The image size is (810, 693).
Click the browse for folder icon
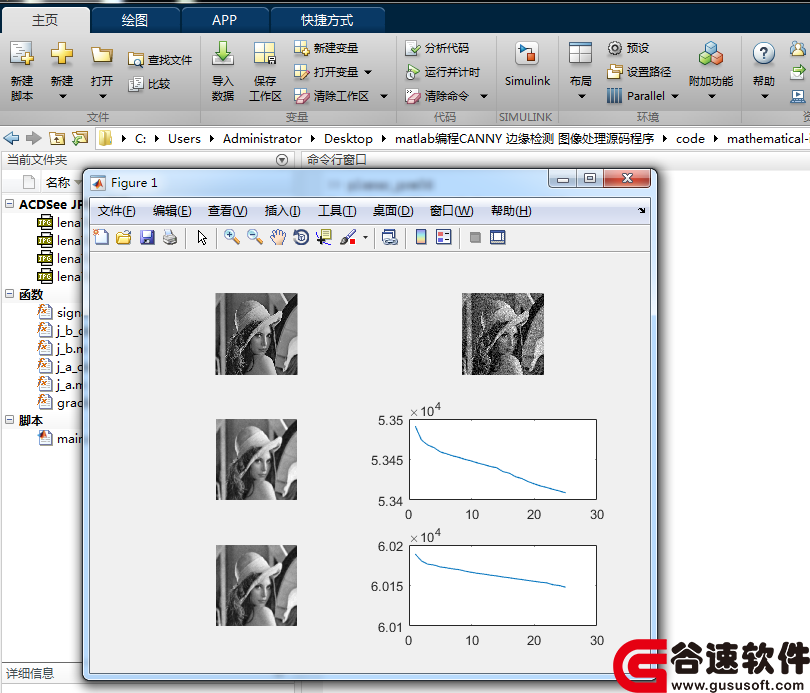coord(80,138)
